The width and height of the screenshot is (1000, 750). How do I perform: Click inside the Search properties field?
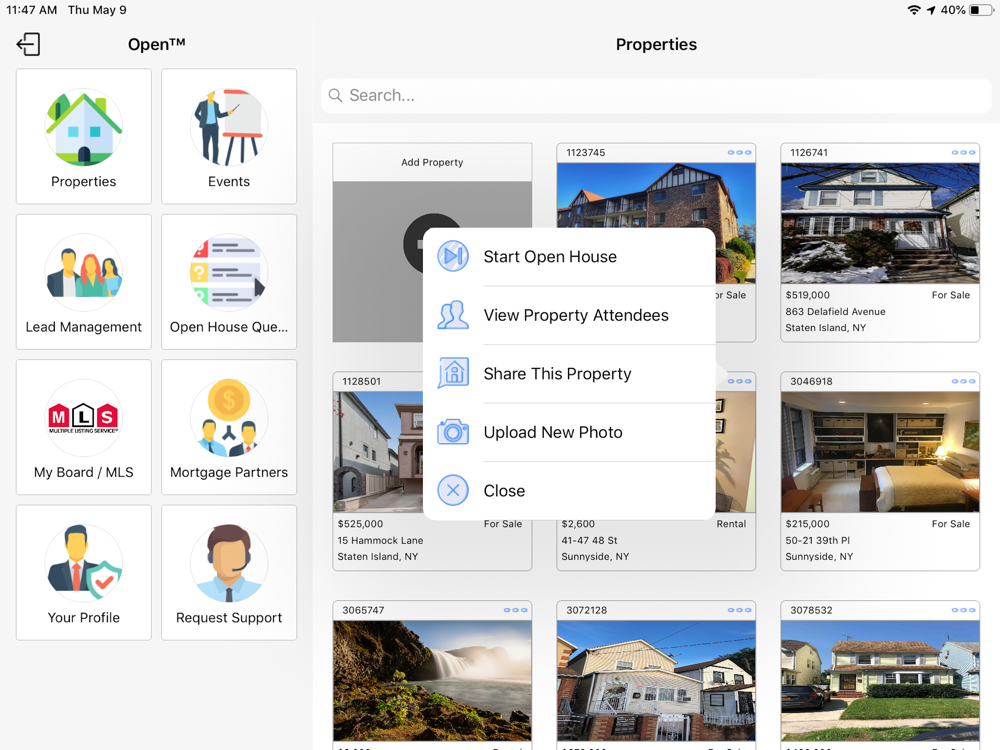point(656,96)
